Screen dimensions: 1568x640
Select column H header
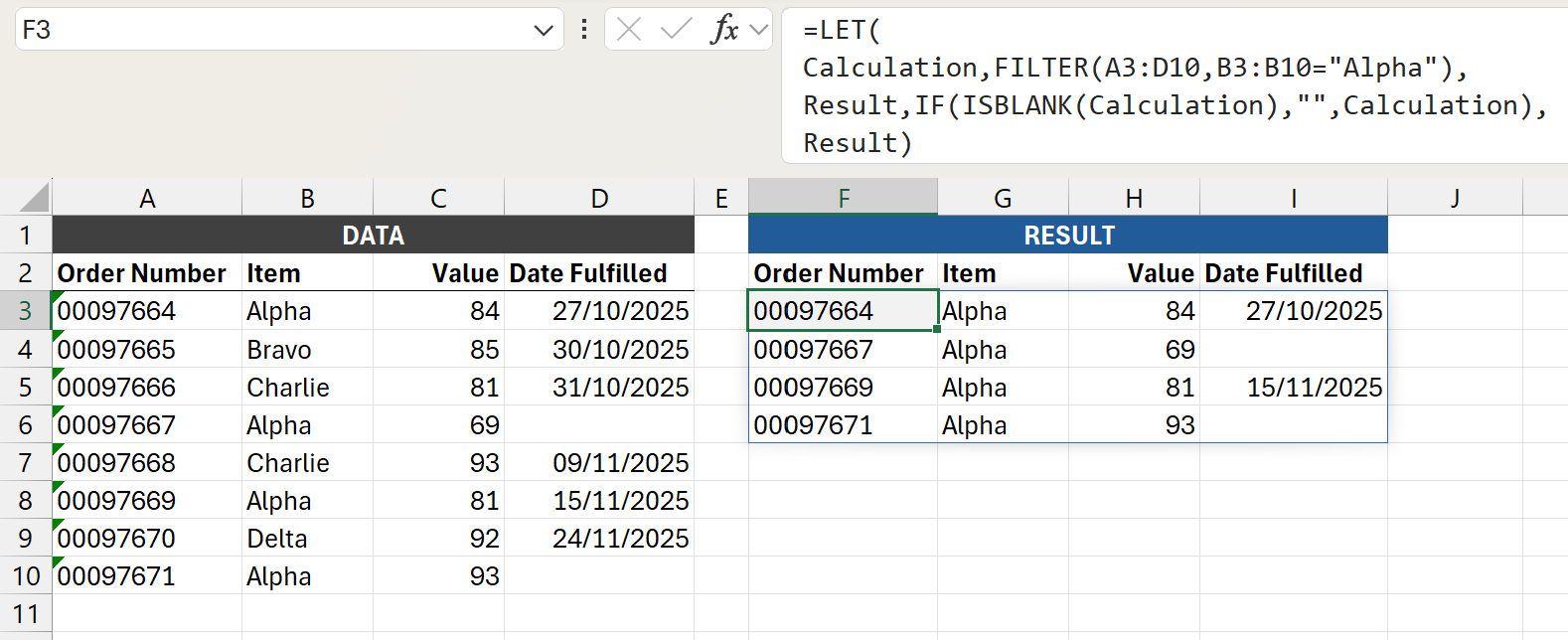pyautogui.click(x=1134, y=198)
